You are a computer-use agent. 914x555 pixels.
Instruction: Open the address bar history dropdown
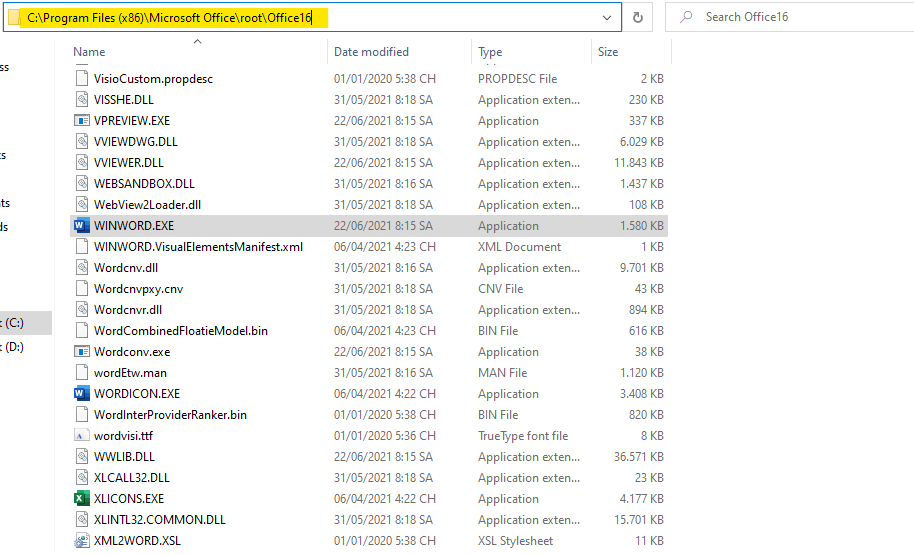[x=607, y=17]
